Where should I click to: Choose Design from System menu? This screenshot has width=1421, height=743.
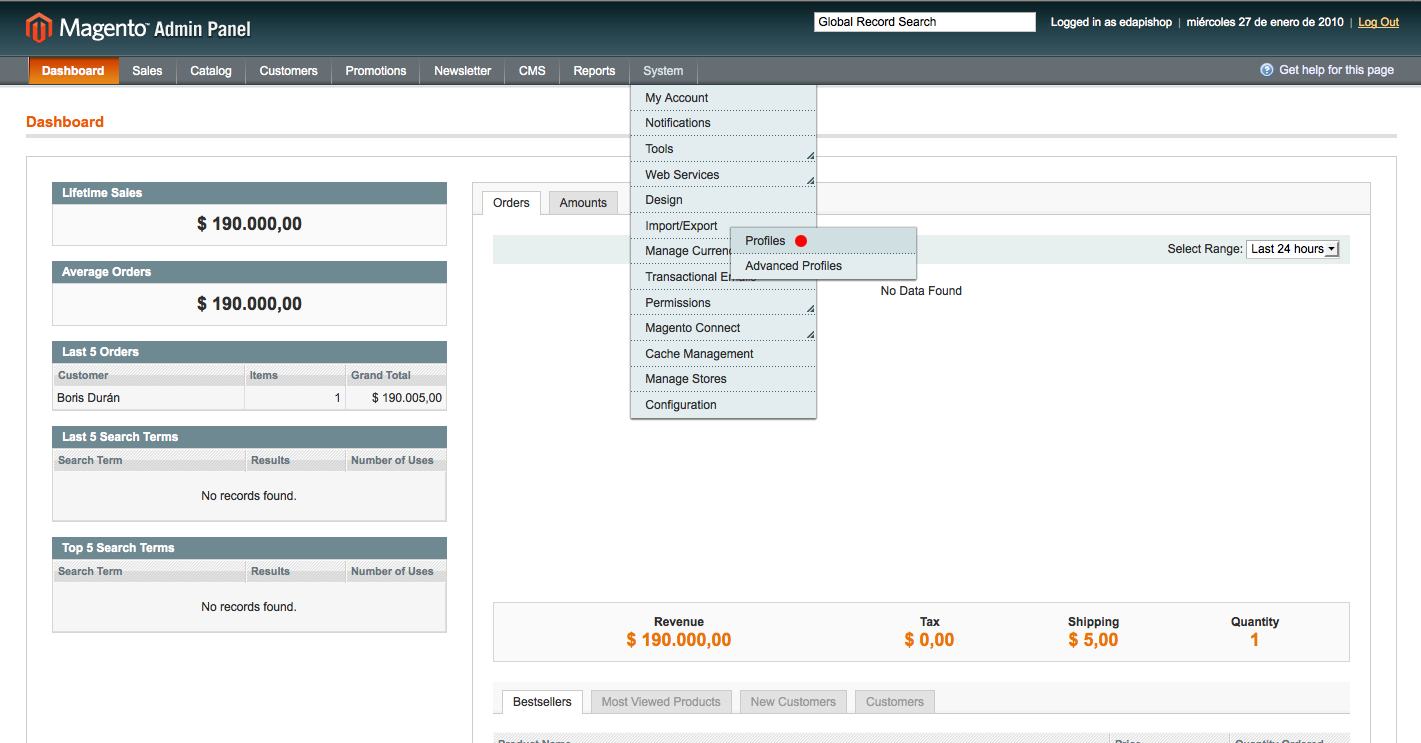(x=723, y=200)
